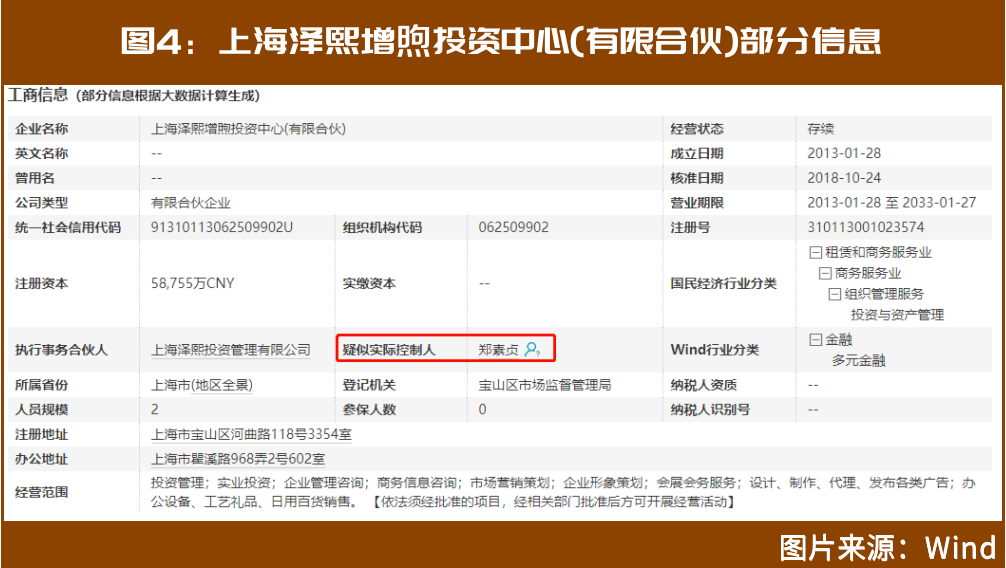1006x568 pixels.
Task: Select the 存续 operating status value
Action: [x=821, y=129]
